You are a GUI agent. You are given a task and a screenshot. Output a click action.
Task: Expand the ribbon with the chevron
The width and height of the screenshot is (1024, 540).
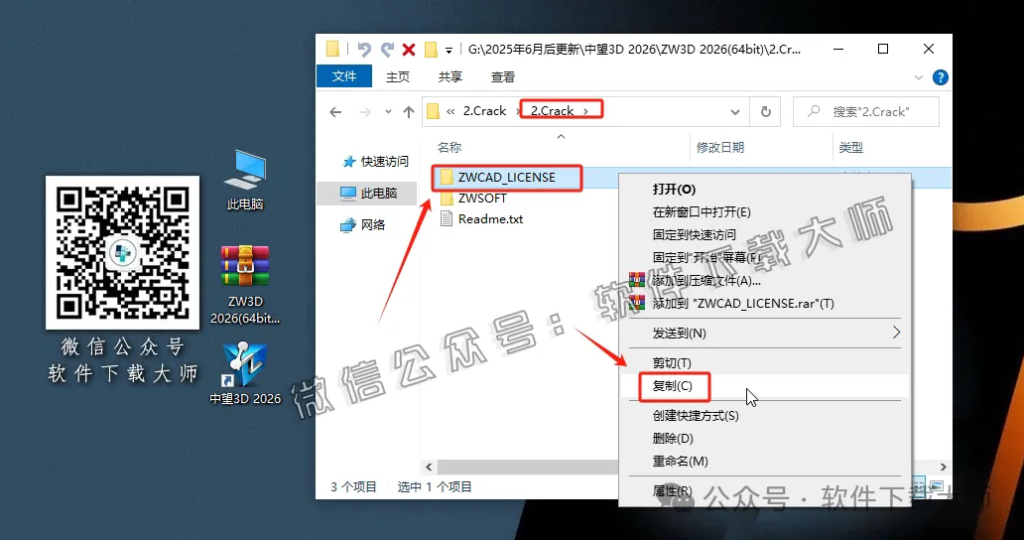(x=918, y=77)
